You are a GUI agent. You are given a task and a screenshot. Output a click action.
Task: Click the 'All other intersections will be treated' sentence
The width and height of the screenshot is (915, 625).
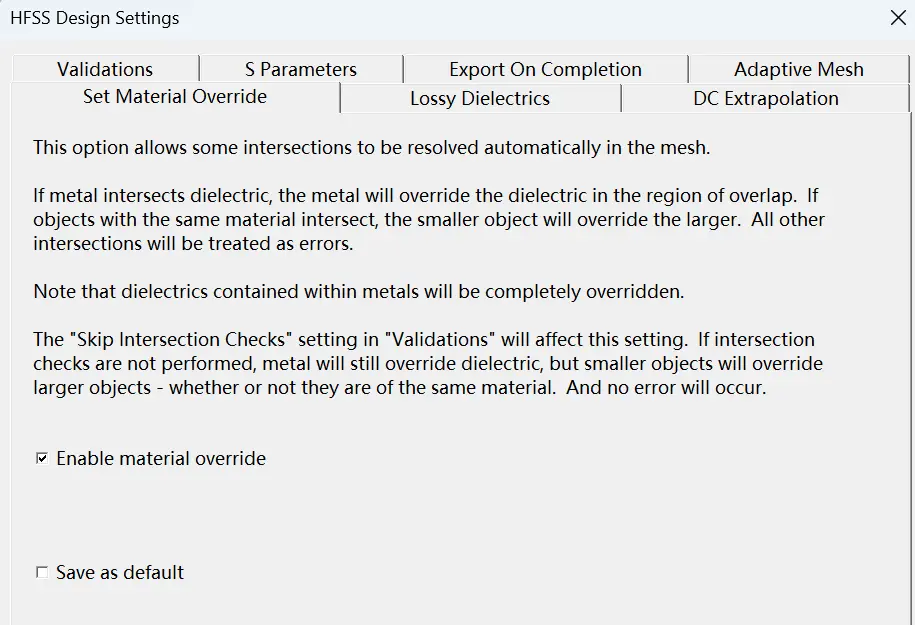point(429,231)
